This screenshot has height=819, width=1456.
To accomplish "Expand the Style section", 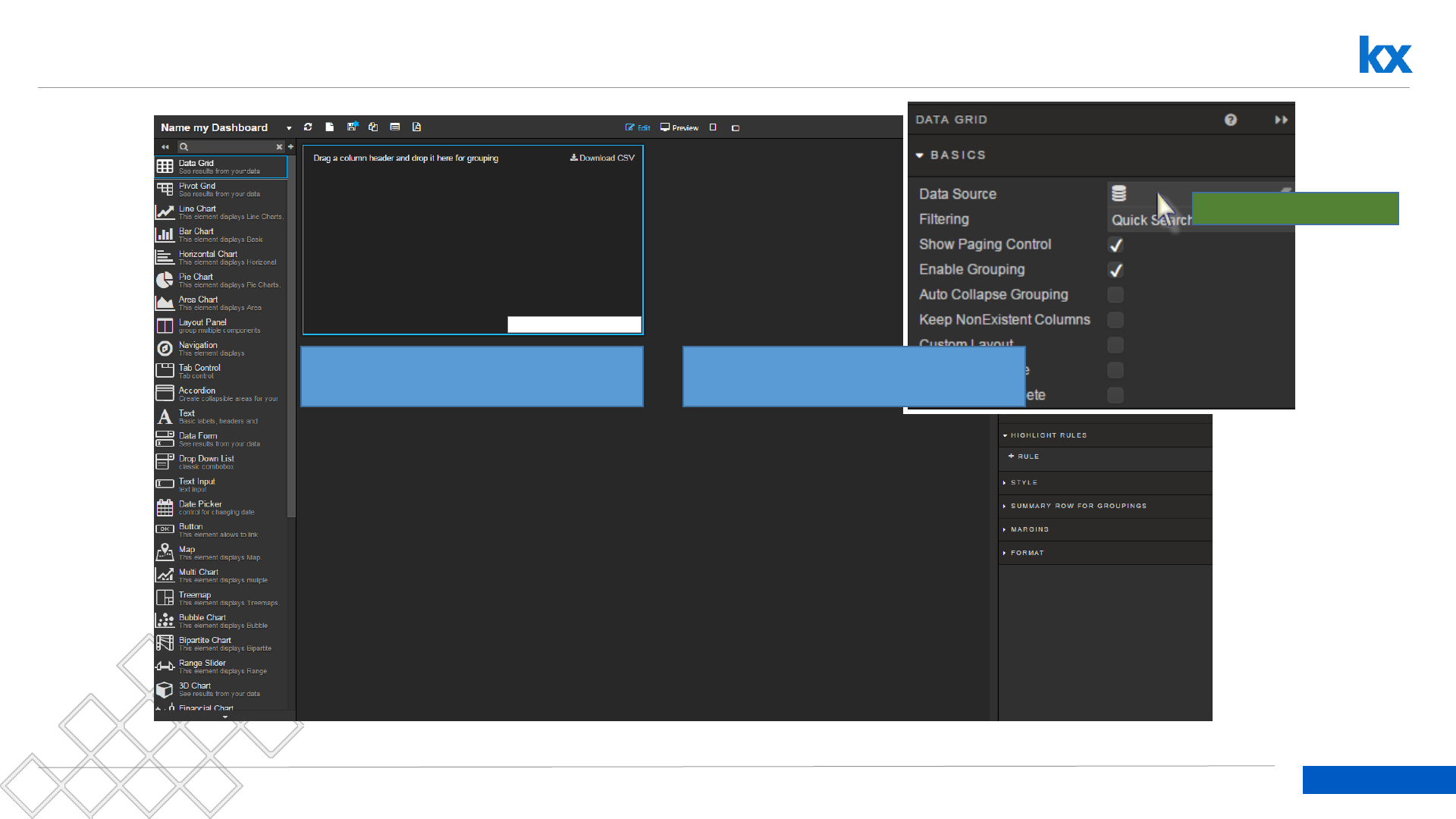I will [x=1023, y=482].
